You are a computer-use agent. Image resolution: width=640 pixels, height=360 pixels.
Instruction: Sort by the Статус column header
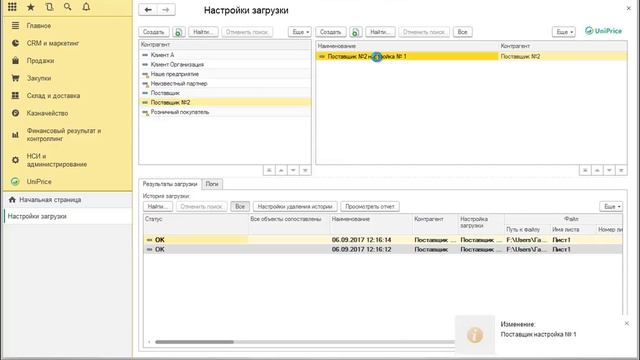(196, 224)
